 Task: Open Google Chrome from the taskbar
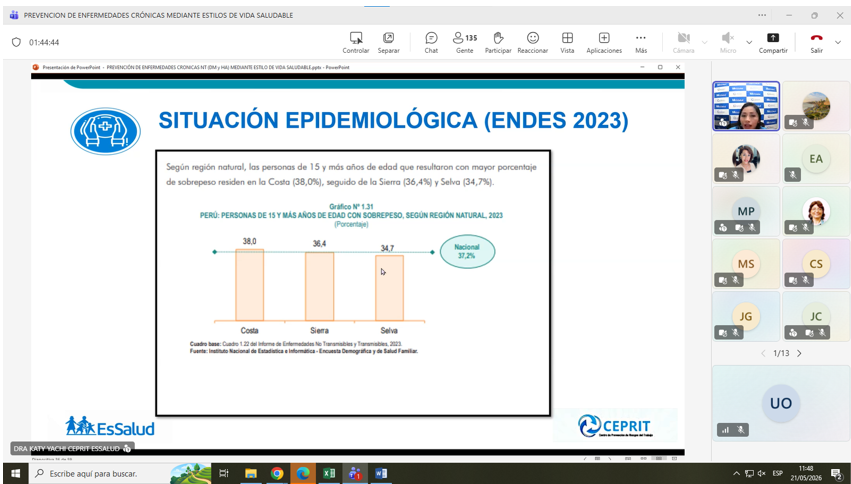click(x=277, y=474)
